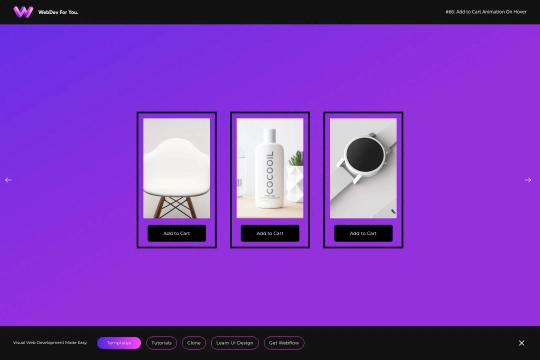The image size is (540, 360).
Task: Click the Clone button
Action: point(194,343)
